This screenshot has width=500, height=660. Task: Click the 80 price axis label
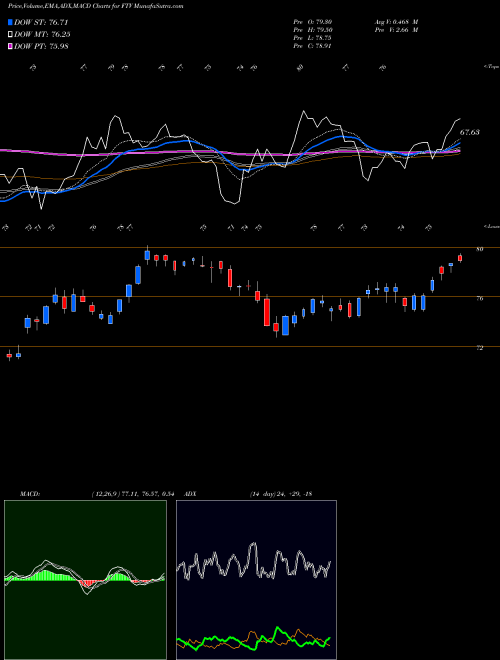[x=479, y=249]
